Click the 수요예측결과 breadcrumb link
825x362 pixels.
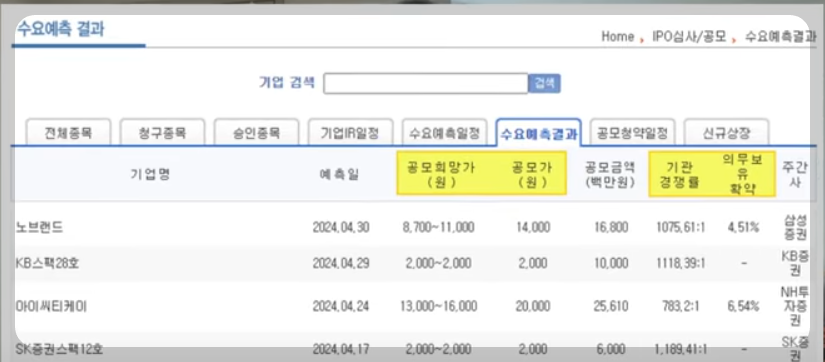coord(781,37)
